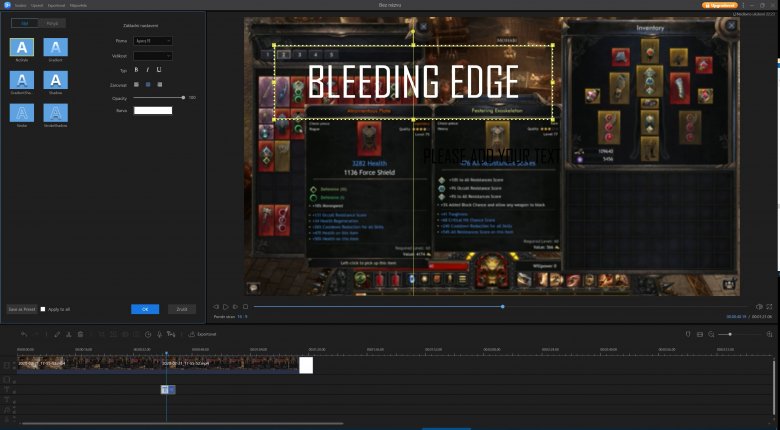Open the size (Velikost) dropdown

[x=153, y=56]
